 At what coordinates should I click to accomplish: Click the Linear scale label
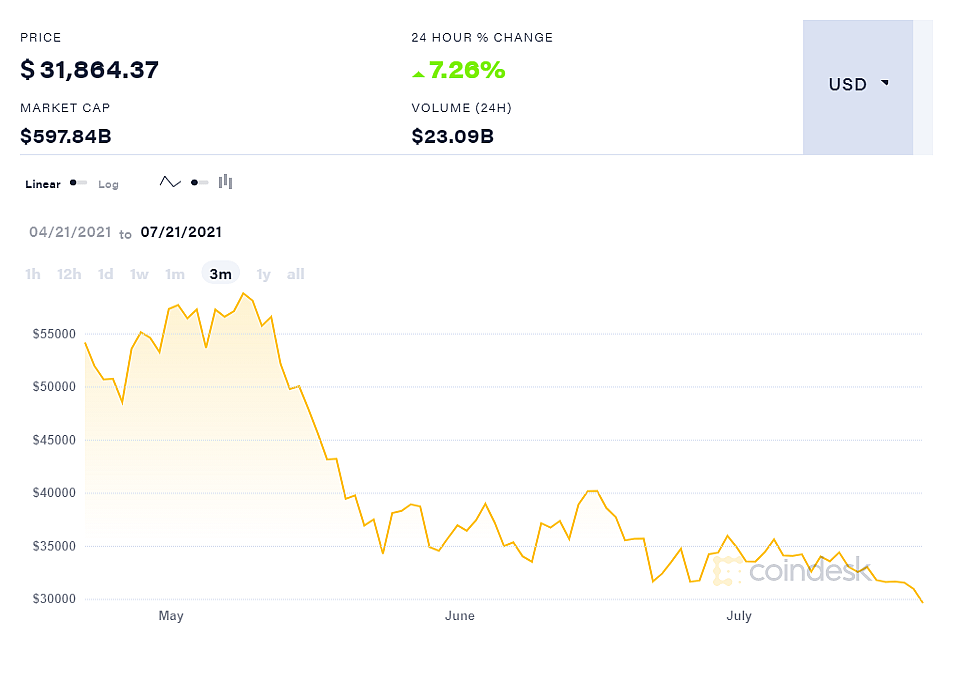point(43,184)
